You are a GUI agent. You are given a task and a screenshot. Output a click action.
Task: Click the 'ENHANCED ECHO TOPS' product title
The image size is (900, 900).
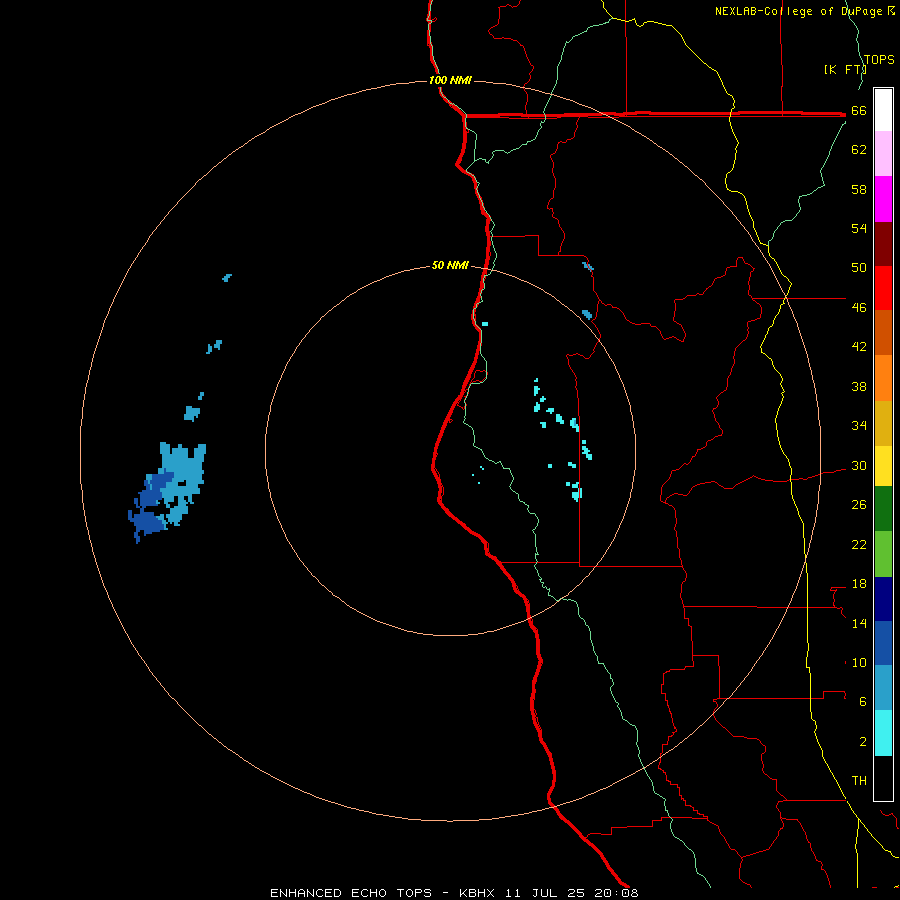tap(351, 893)
